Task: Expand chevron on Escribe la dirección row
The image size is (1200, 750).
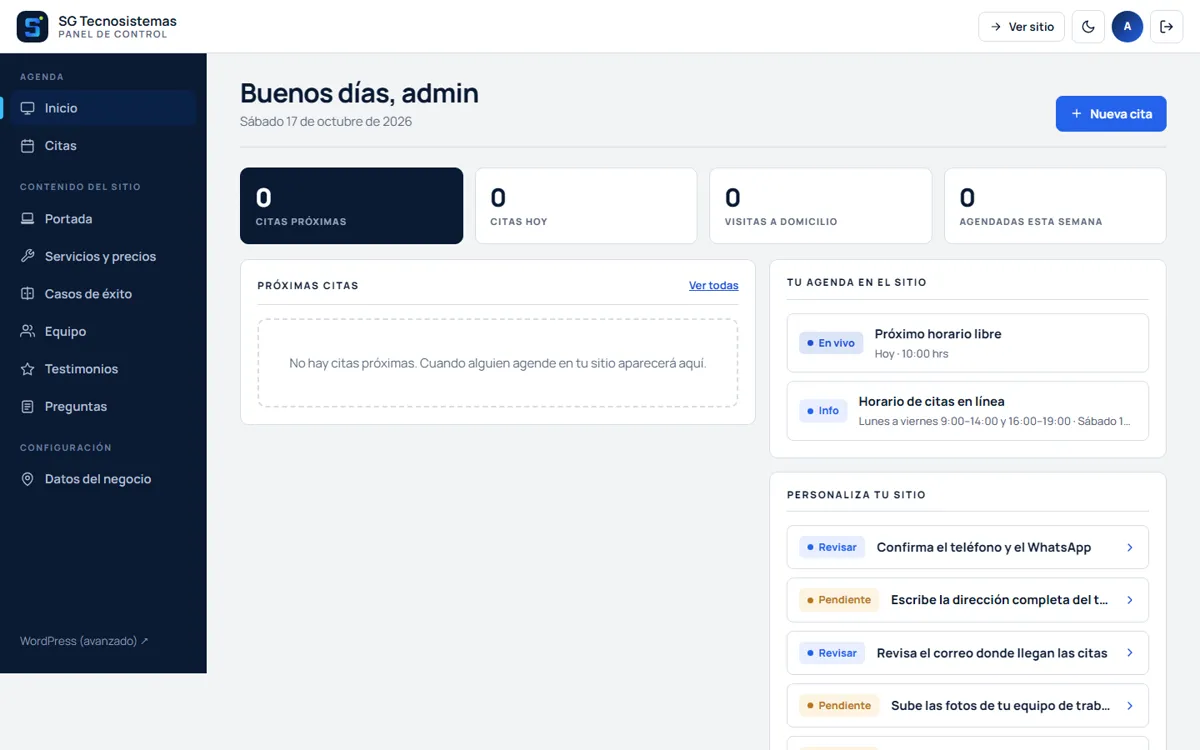Action: pyautogui.click(x=1130, y=600)
